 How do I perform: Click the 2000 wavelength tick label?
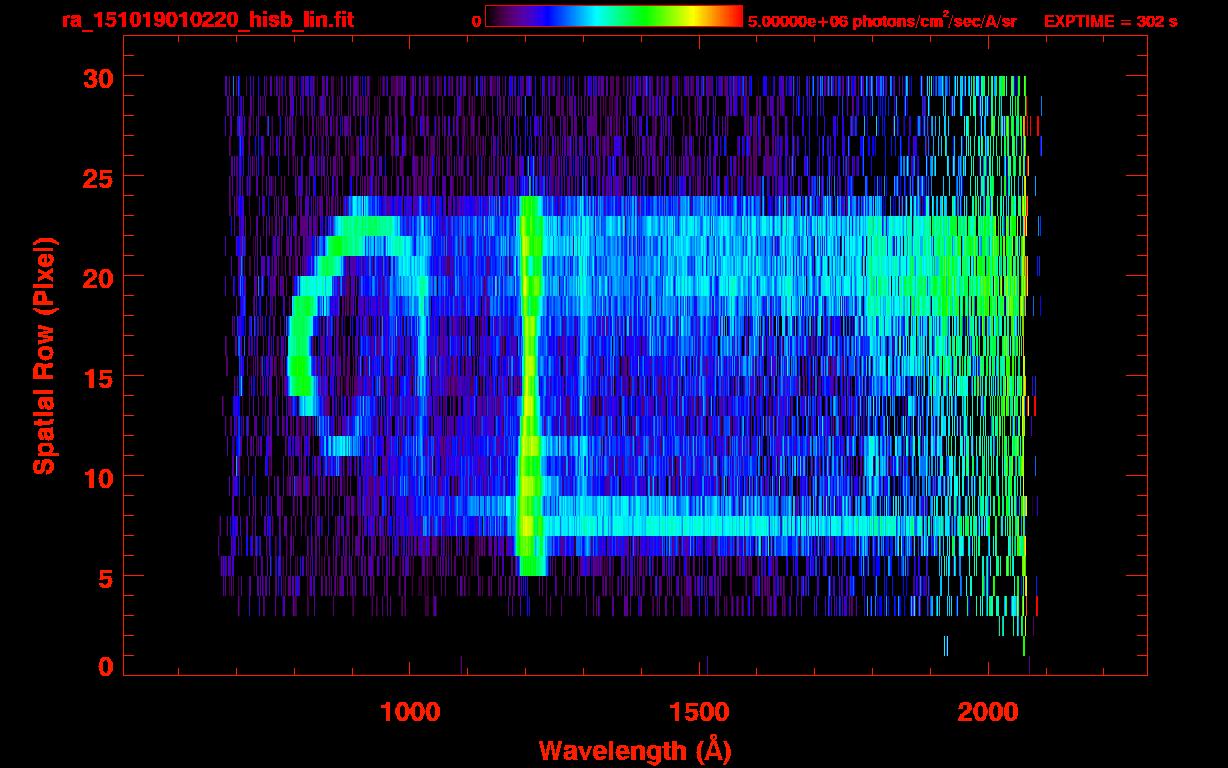pos(988,712)
